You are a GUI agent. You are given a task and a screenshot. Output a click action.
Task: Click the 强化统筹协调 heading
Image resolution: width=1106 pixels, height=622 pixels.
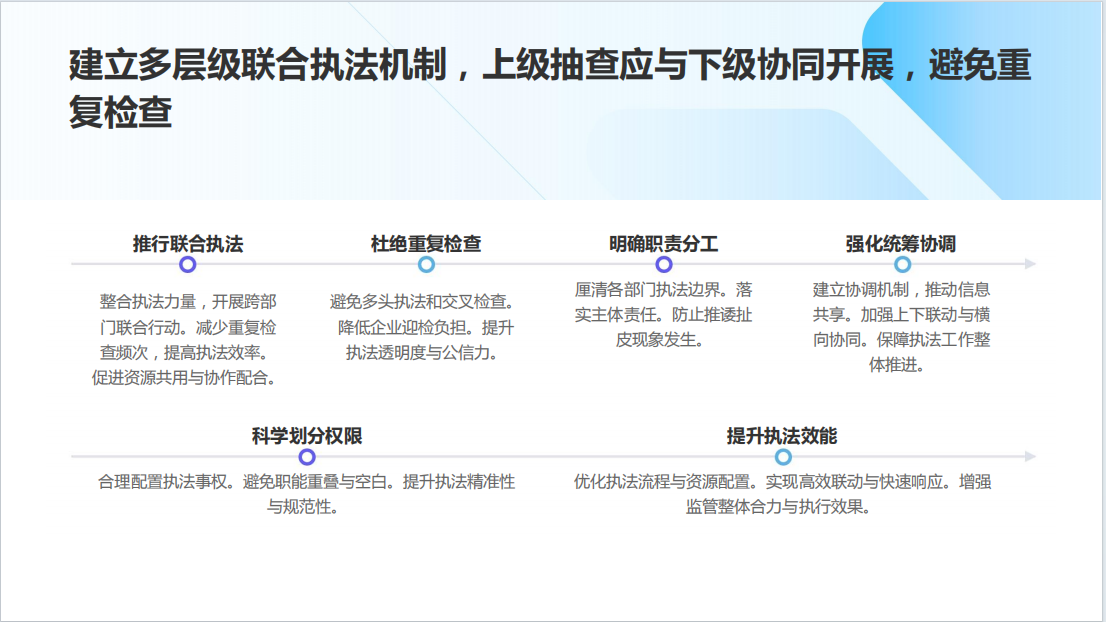pyautogui.click(x=901, y=243)
